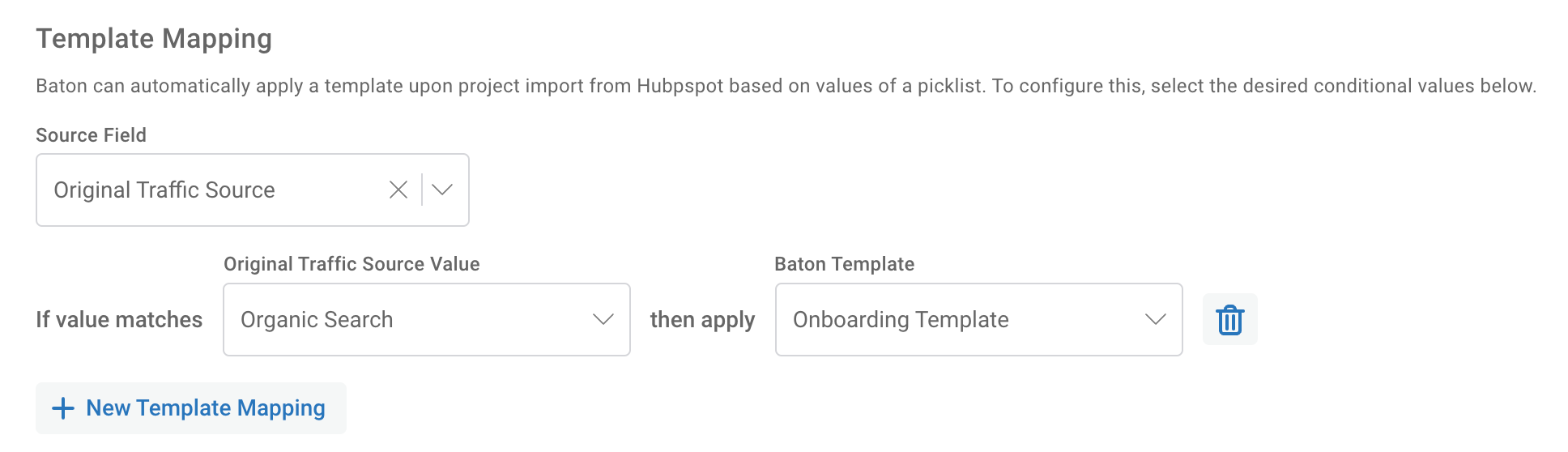The width and height of the screenshot is (1568, 452).
Task: Click the plus icon beside New Template Mapping
Action: pos(63,408)
